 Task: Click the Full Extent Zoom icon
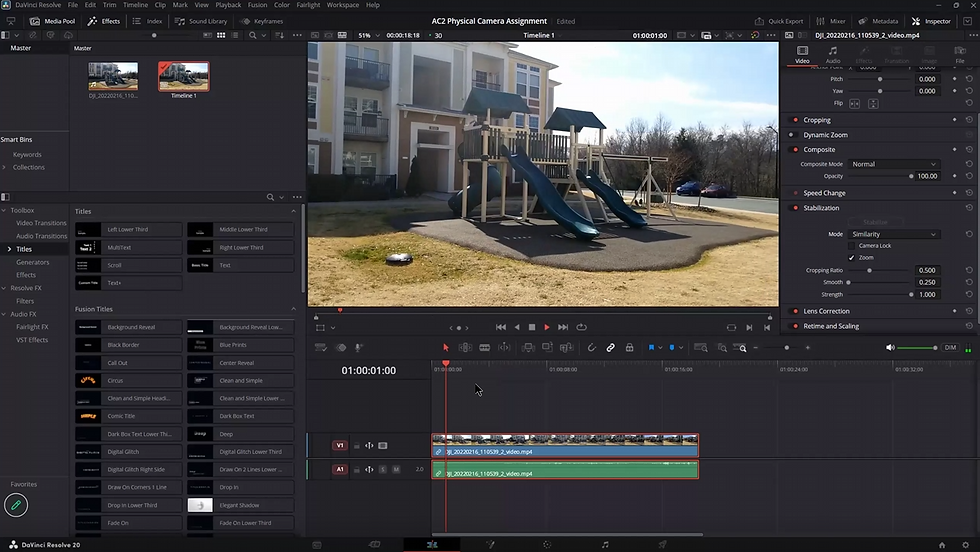pyautogui.click(x=701, y=348)
